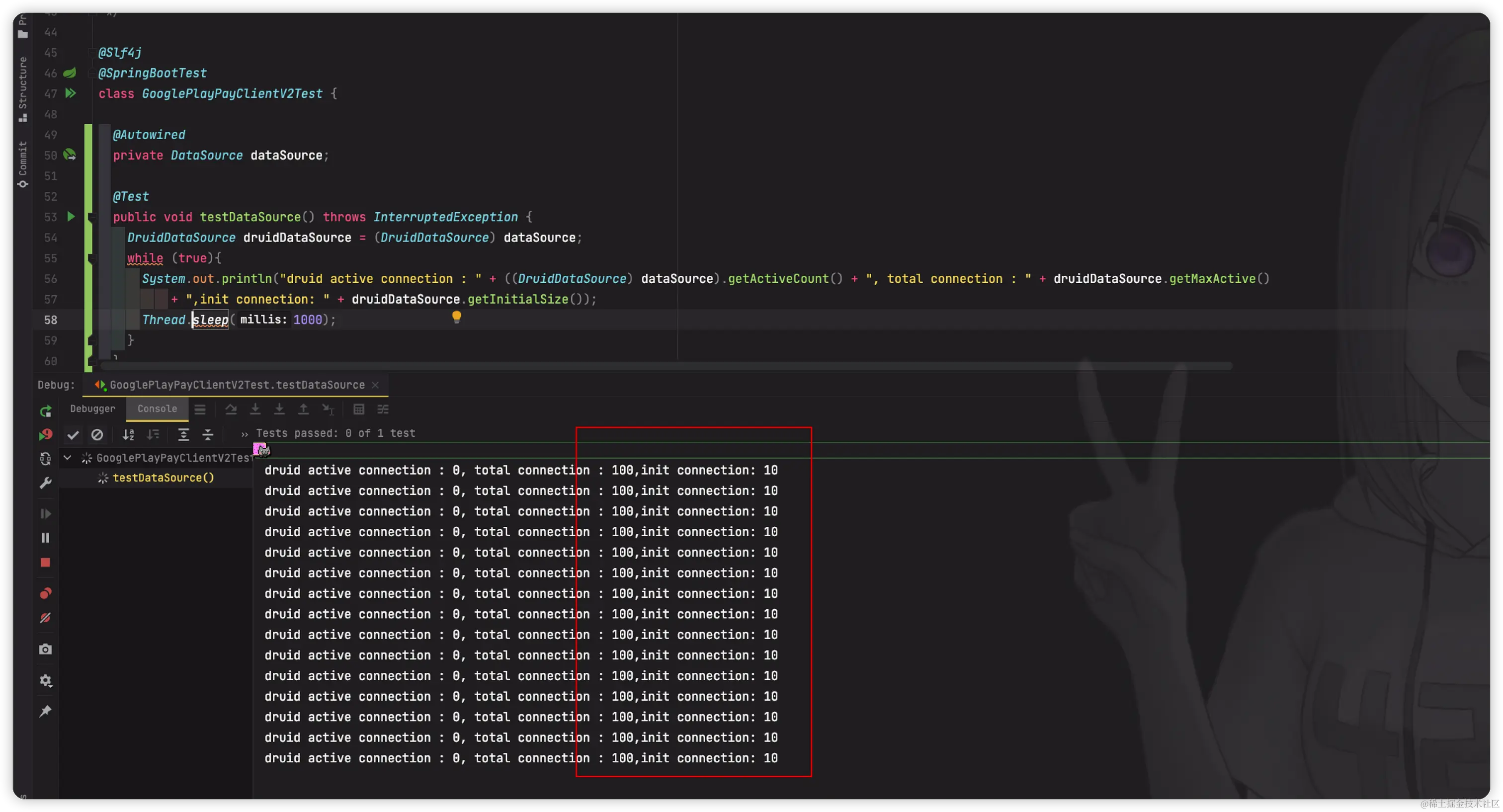Click Expand All tests icon
Image resolution: width=1503 pixels, height=812 pixels.
(x=183, y=435)
